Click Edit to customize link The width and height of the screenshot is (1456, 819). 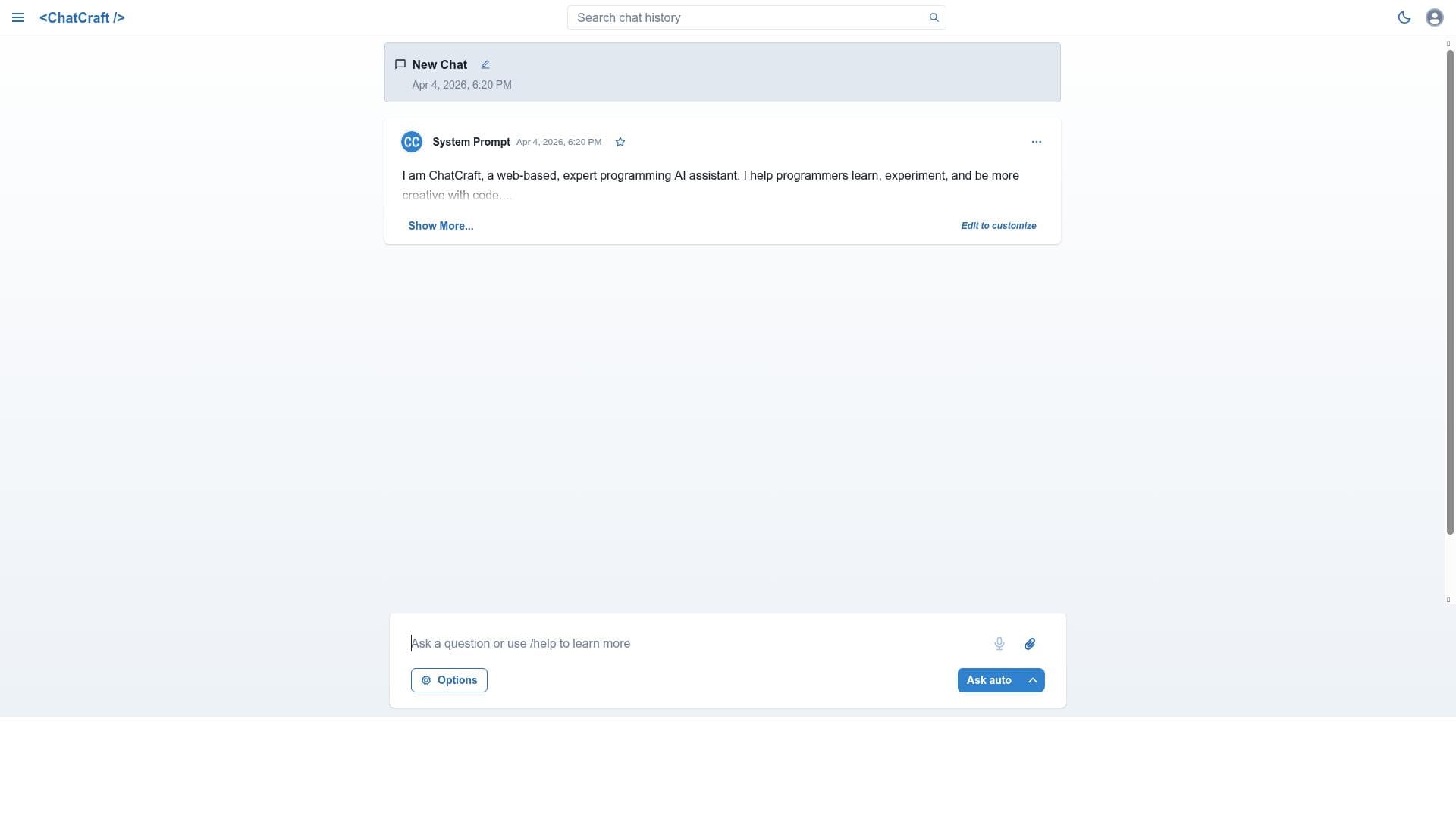click(x=999, y=226)
